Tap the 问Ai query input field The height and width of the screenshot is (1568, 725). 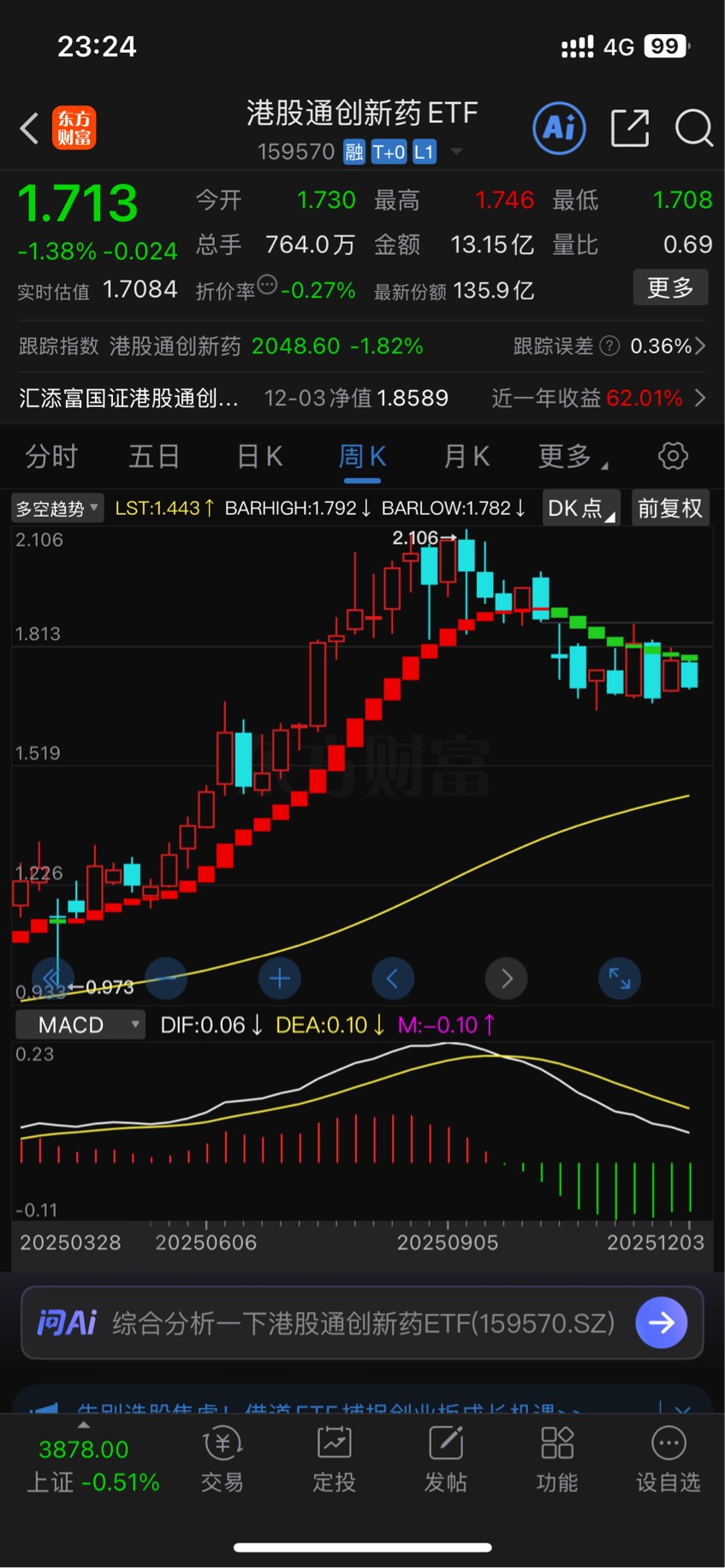362,1322
